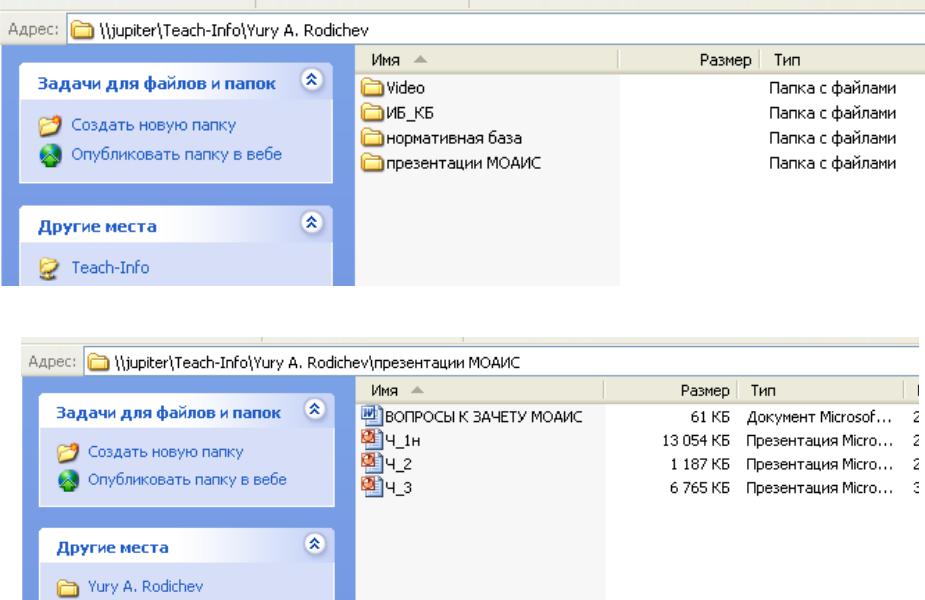The height and width of the screenshot is (600, 925).
Task: Collapse Задачи для файлов и папок in lower window
Action: pyautogui.click(x=314, y=409)
